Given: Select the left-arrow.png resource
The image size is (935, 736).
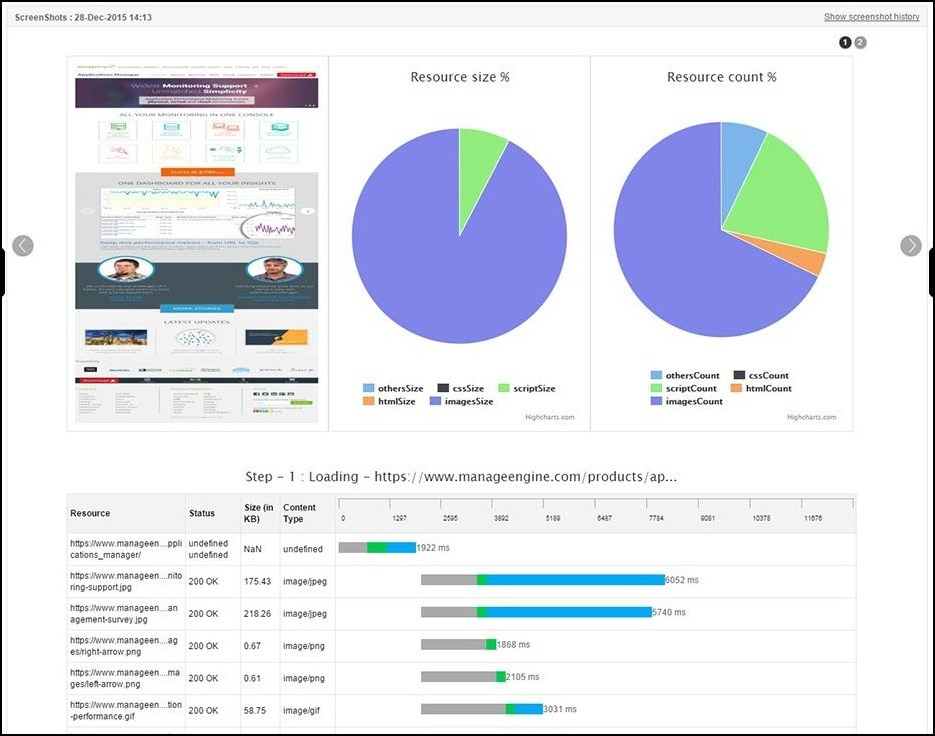Looking at the screenshot, I should (x=125, y=678).
